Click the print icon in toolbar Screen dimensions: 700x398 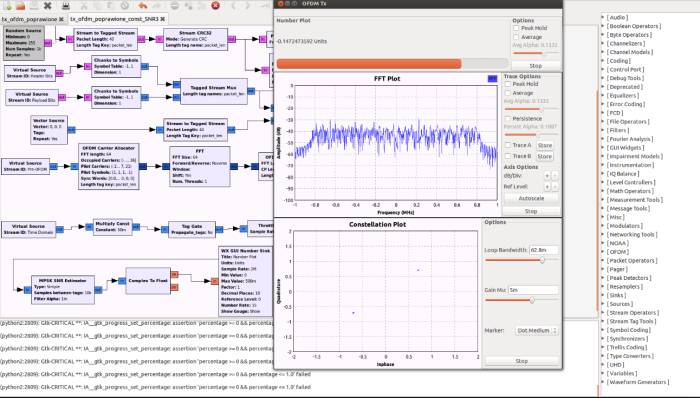pyautogui.click(x=66, y=6)
